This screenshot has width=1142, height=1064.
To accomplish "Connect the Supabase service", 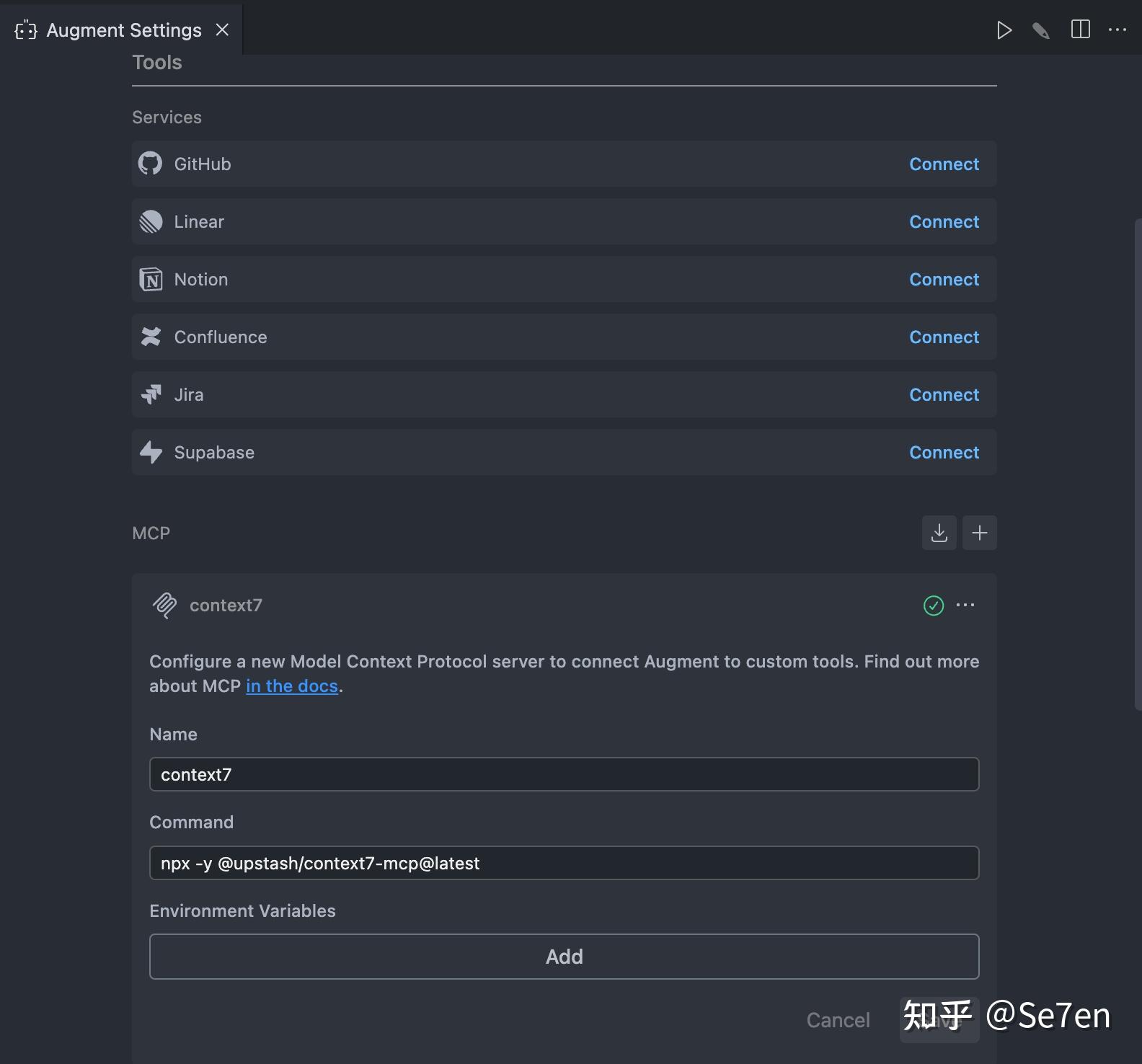I will click(944, 453).
